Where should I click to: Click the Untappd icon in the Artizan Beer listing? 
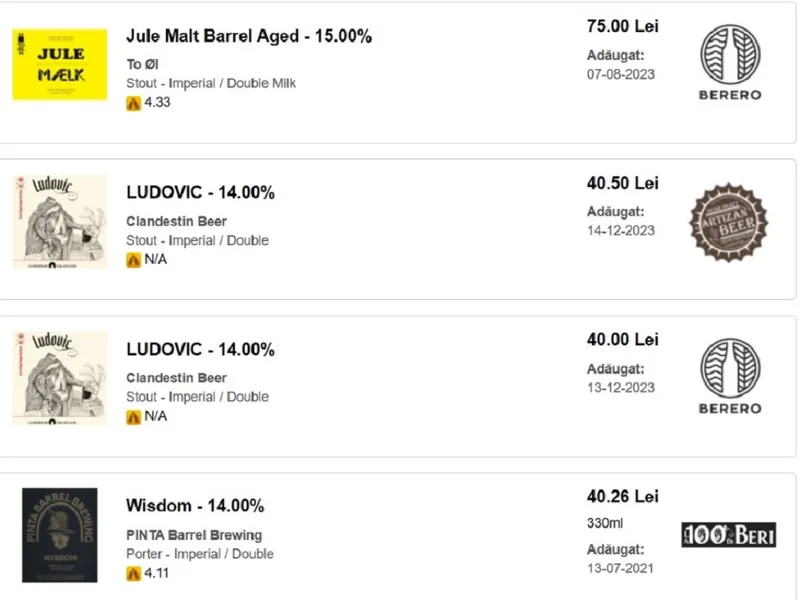[133, 260]
